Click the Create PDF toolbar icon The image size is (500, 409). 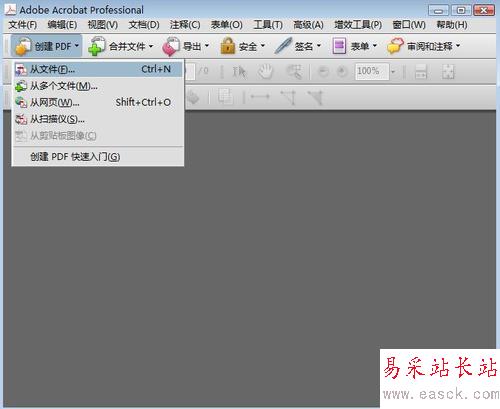(23, 46)
